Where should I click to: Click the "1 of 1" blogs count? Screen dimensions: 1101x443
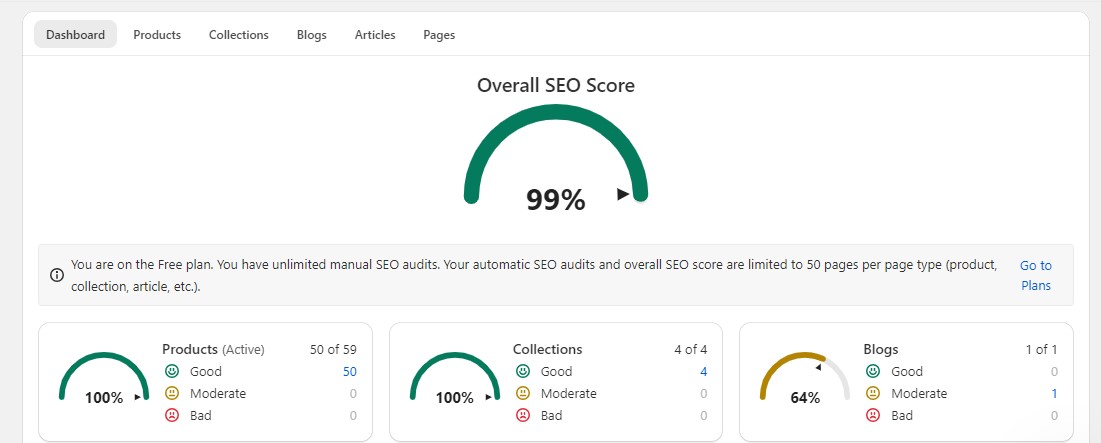[x=1041, y=349]
